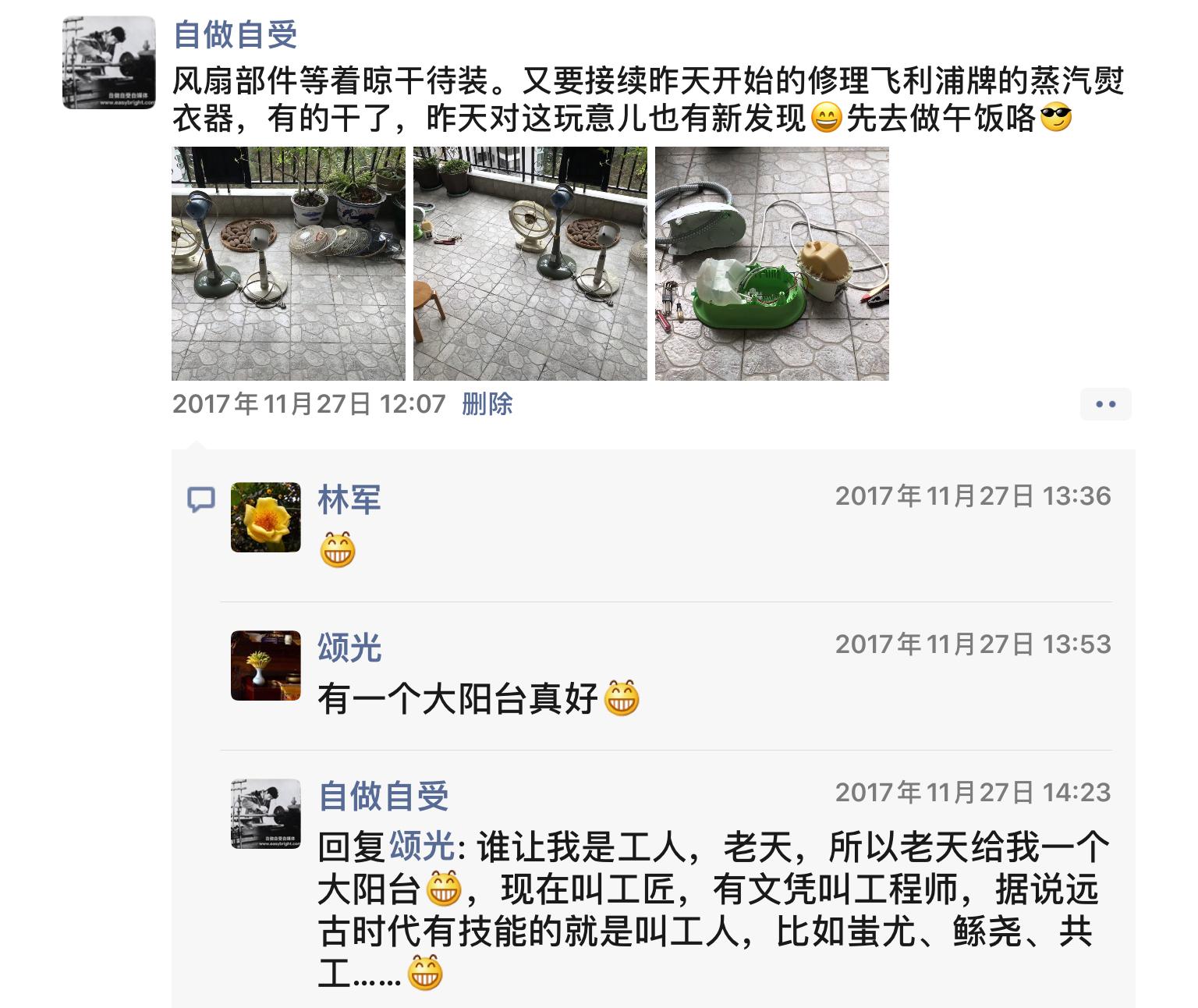Open 颂光's vase avatar
The height and width of the screenshot is (1008, 1198).
click(x=266, y=665)
